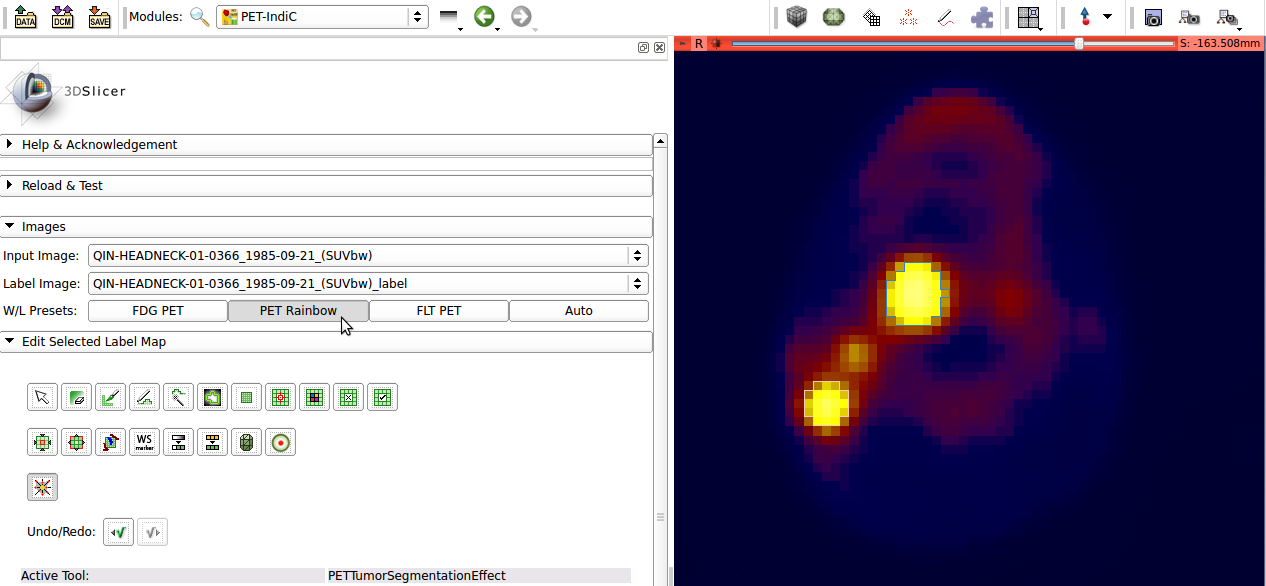1266x586 pixels.
Task: Open the Input Image dropdown
Action: pyautogui.click(x=367, y=255)
